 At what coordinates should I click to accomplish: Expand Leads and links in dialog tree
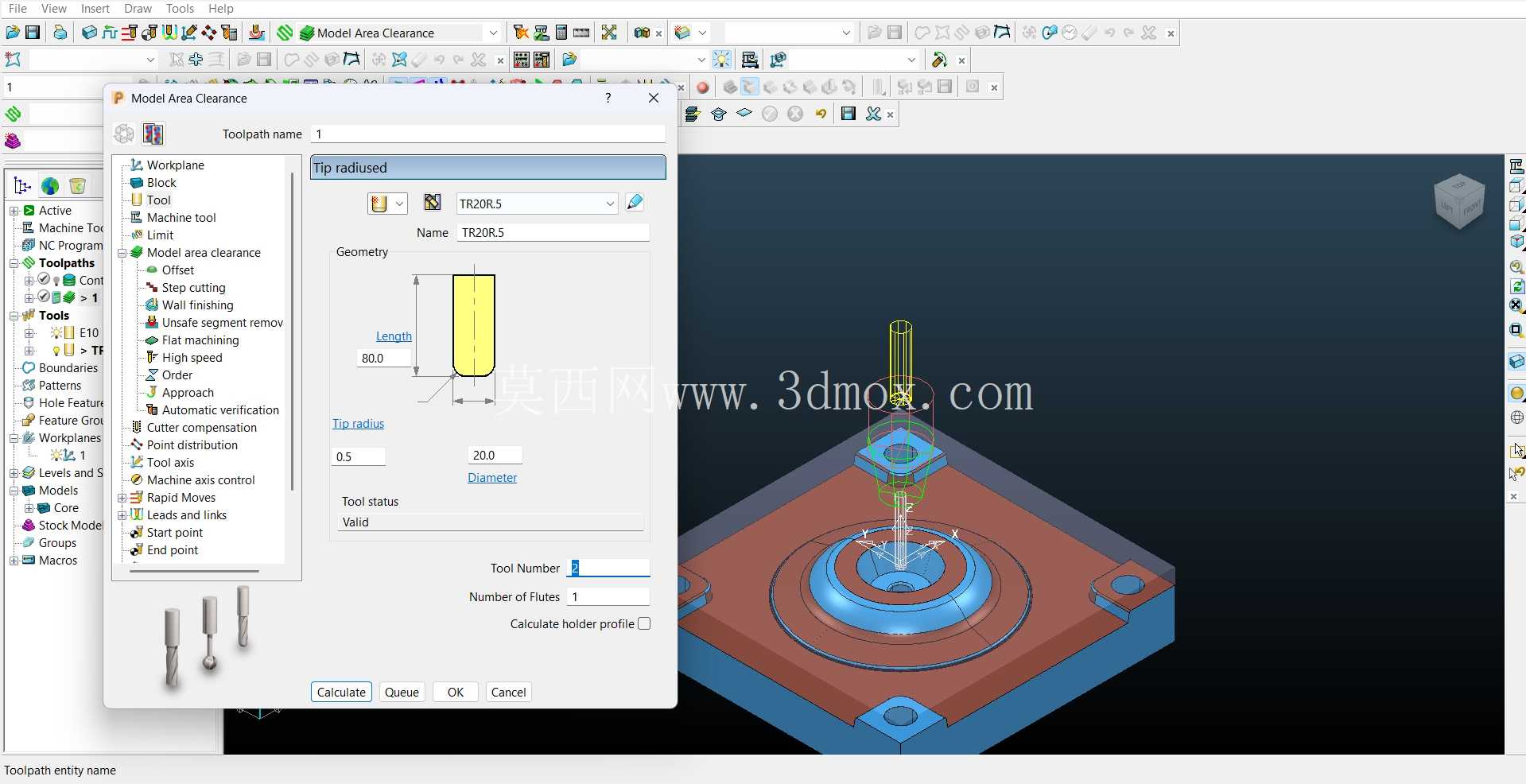pos(122,515)
